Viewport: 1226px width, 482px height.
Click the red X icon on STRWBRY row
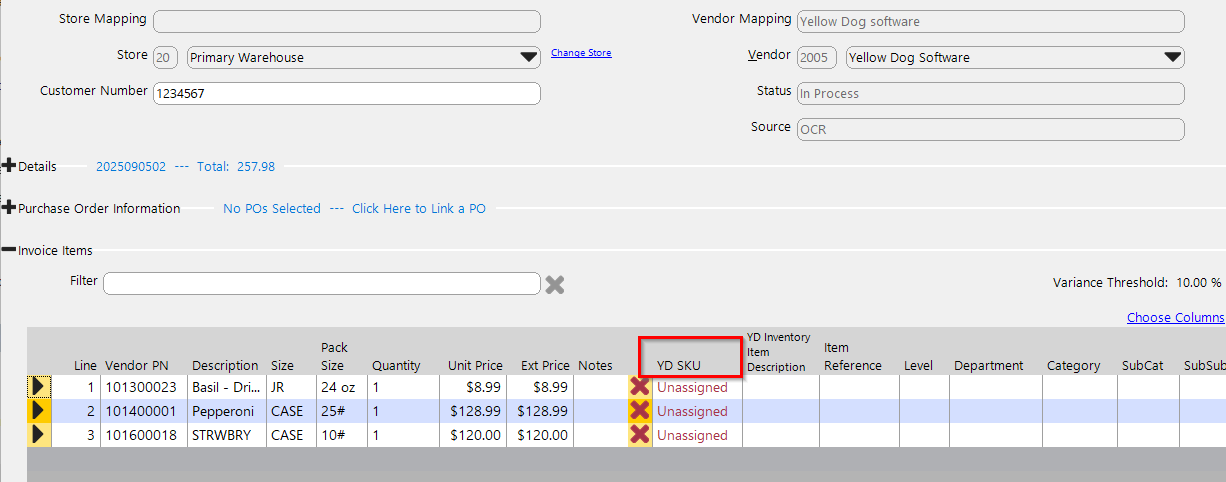click(x=640, y=435)
